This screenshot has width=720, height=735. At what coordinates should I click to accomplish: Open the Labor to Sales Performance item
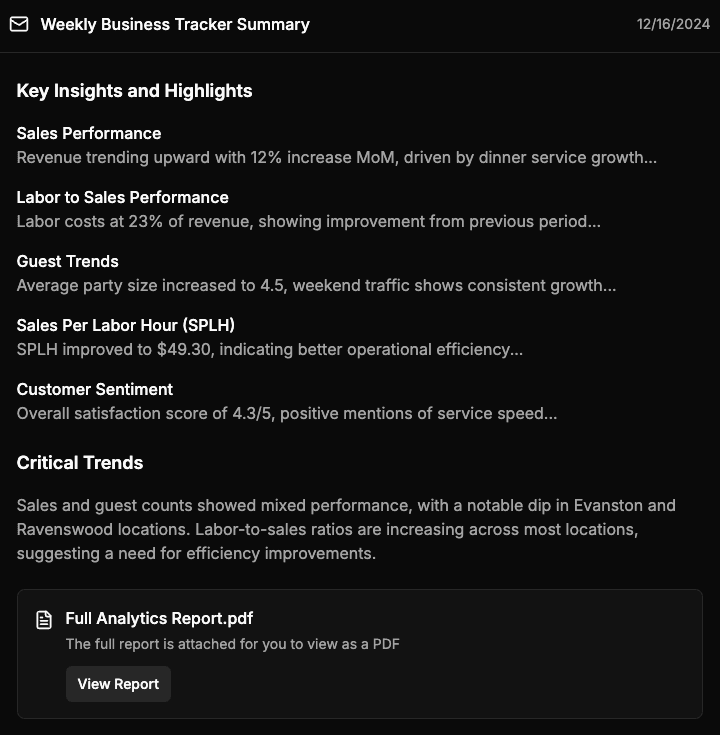tap(122, 197)
